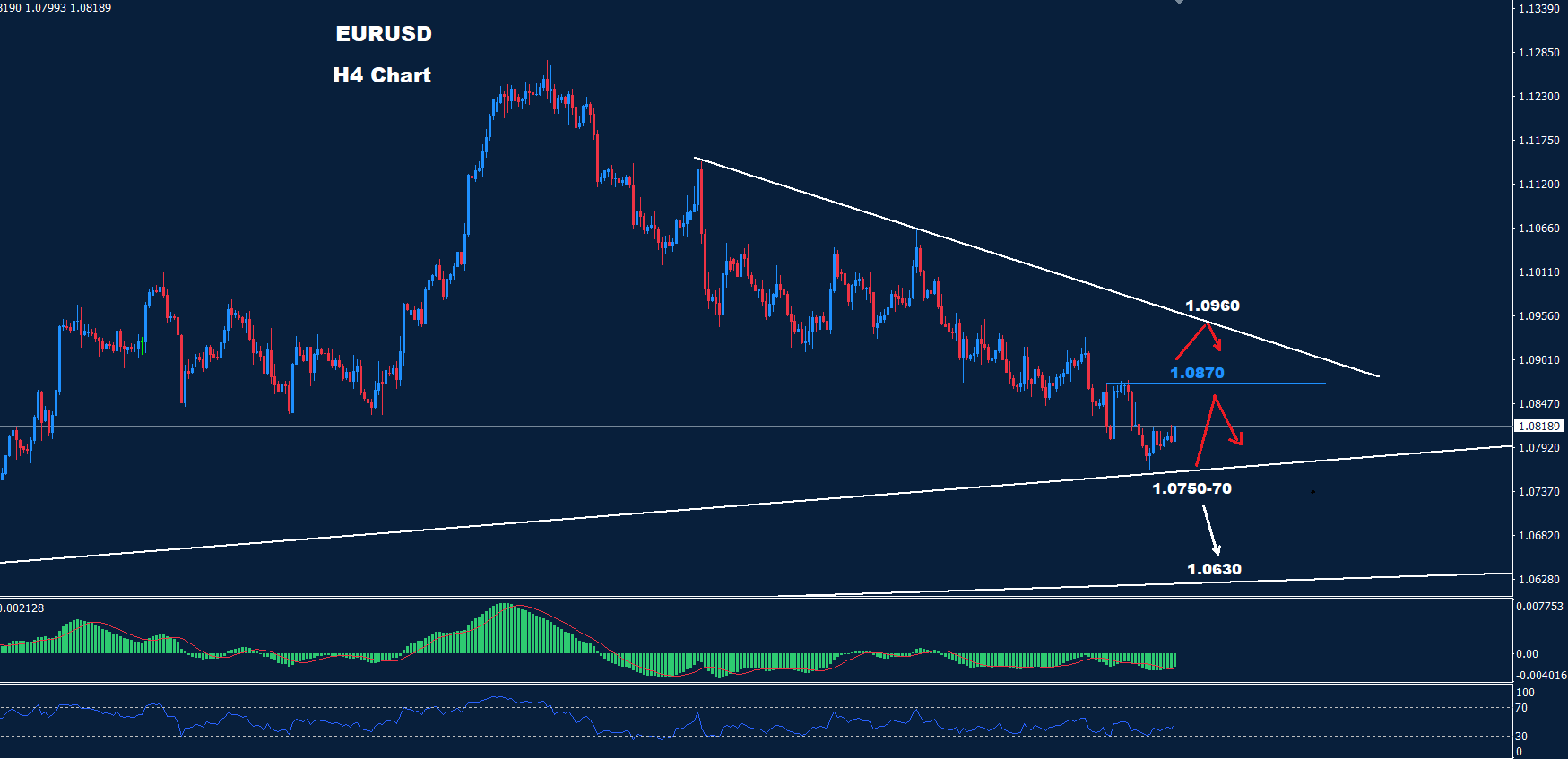Select the 1.0630 target label
This screenshot has height=759, width=1568.
pos(1214,569)
